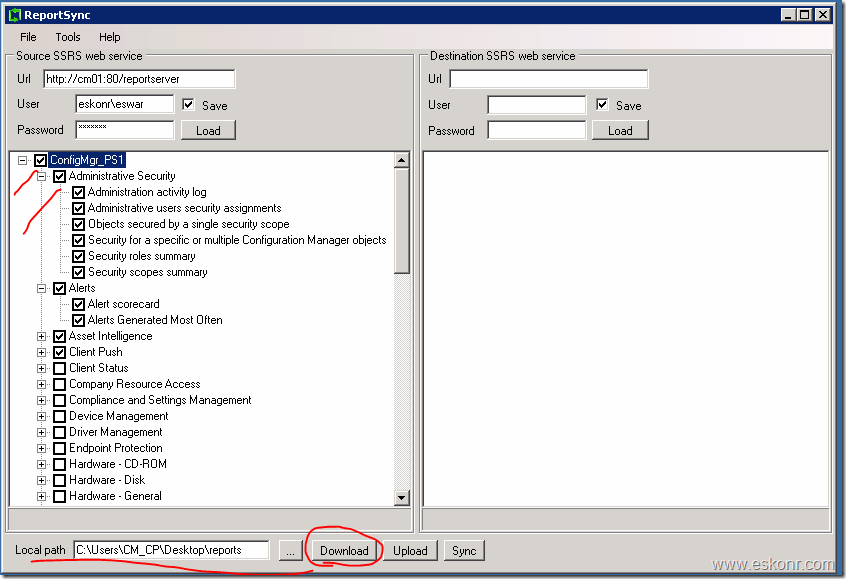Open the File menu
Image resolution: width=846 pixels, height=579 pixels.
pyautogui.click(x=27, y=37)
